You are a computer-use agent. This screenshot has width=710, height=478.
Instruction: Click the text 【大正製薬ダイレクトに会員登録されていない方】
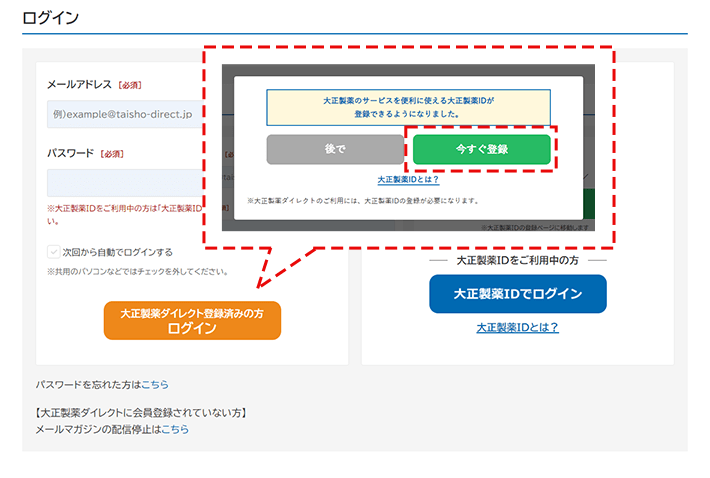coord(141,413)
